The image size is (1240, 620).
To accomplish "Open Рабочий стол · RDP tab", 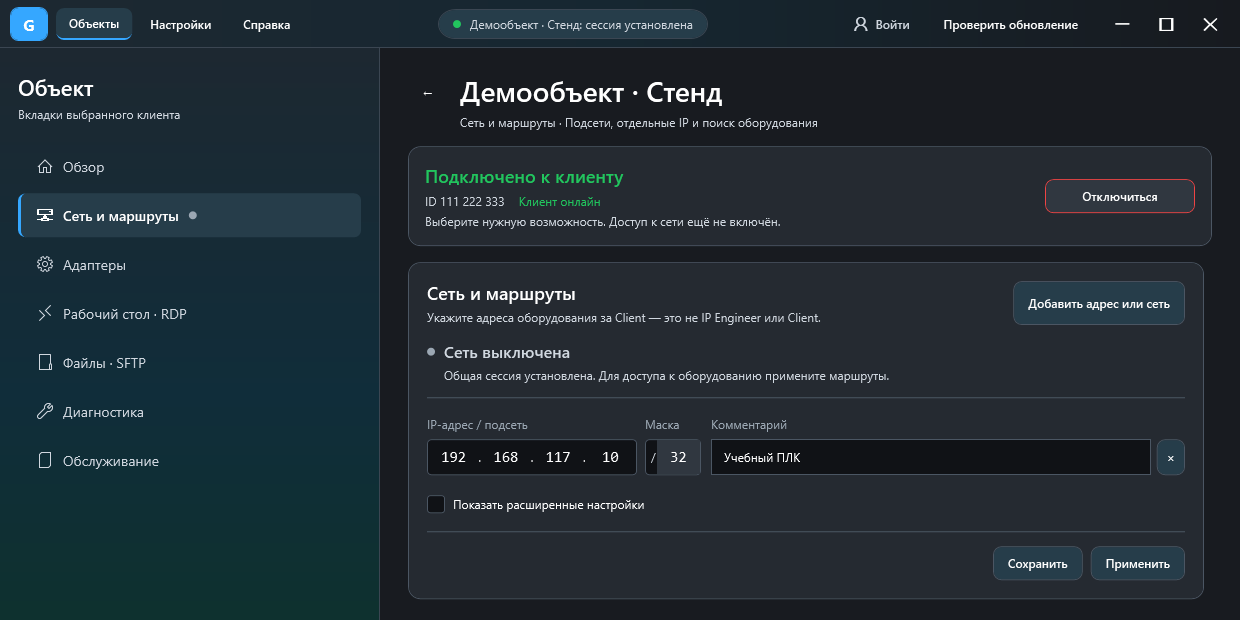I will coord(190,314).
